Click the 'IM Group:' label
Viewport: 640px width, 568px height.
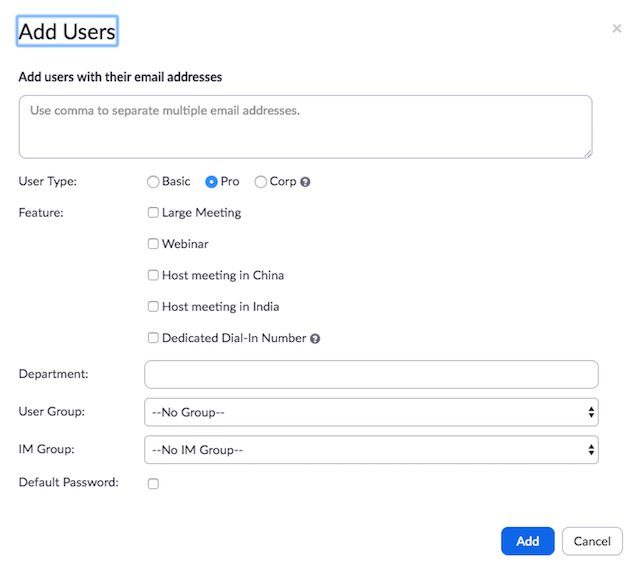click(x=47, y=449)
